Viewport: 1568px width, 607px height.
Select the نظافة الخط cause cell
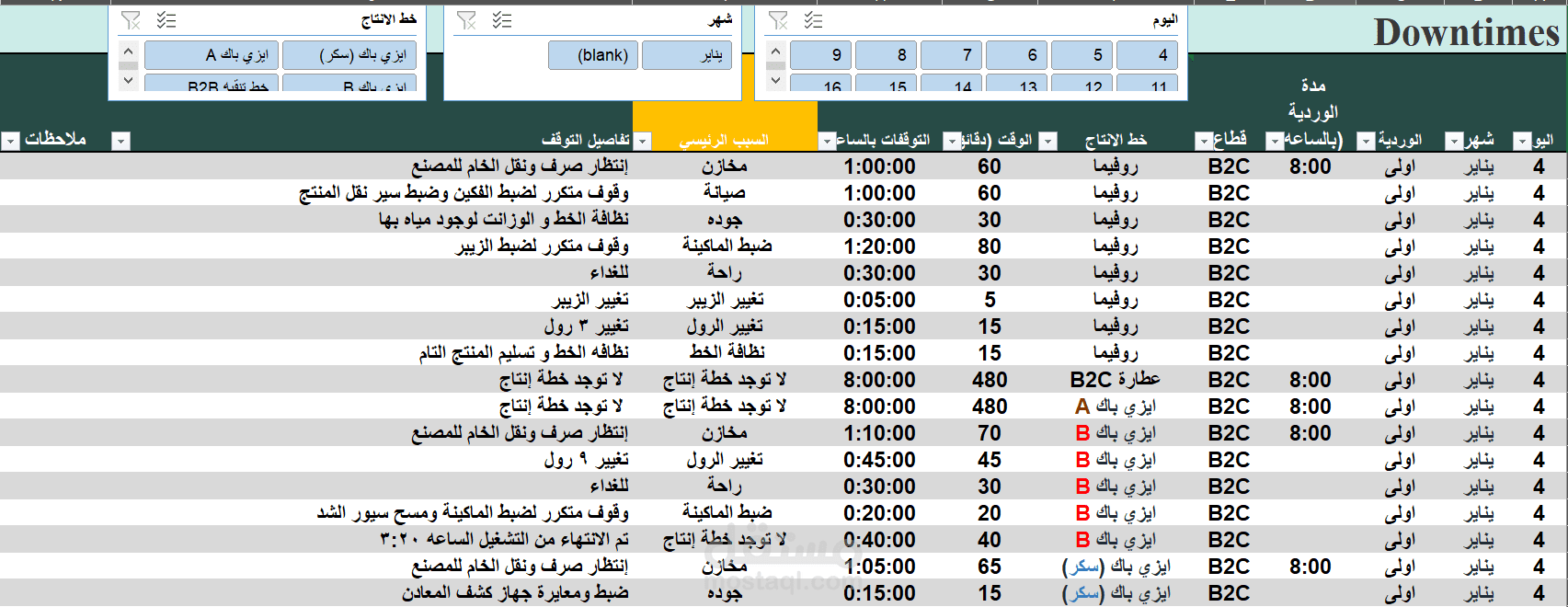coord(727,353)
